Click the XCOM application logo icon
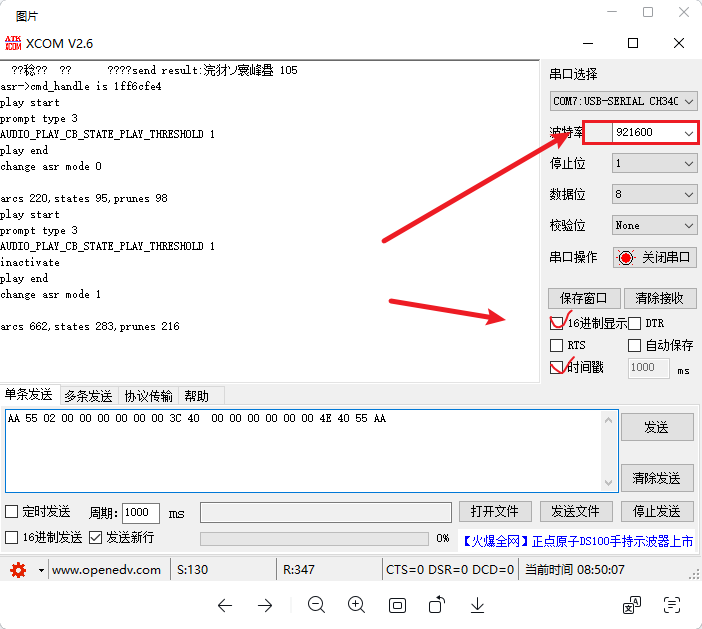702x629 pixels. tap(13, 43)
